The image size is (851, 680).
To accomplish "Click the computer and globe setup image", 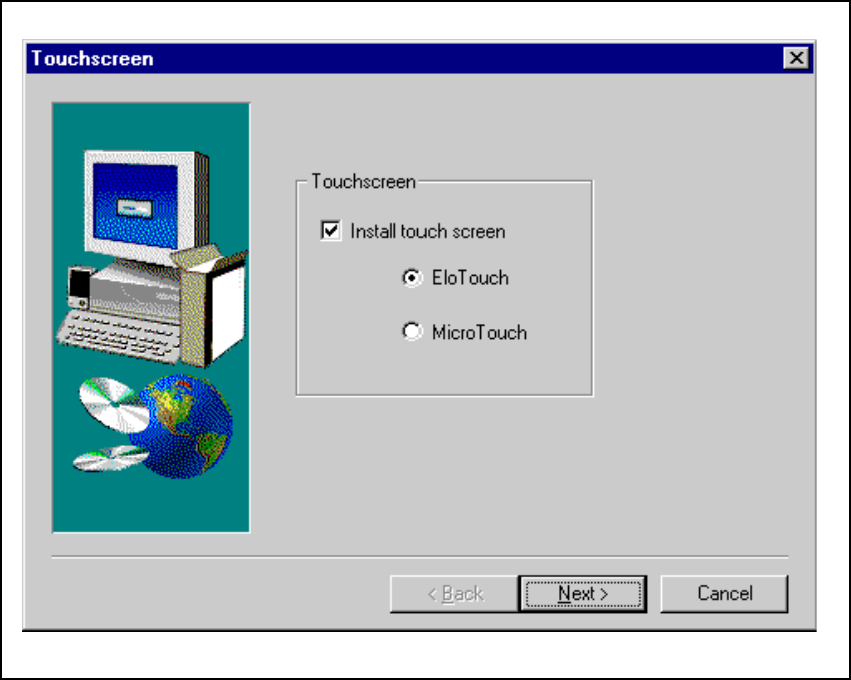I will [151, 317].
